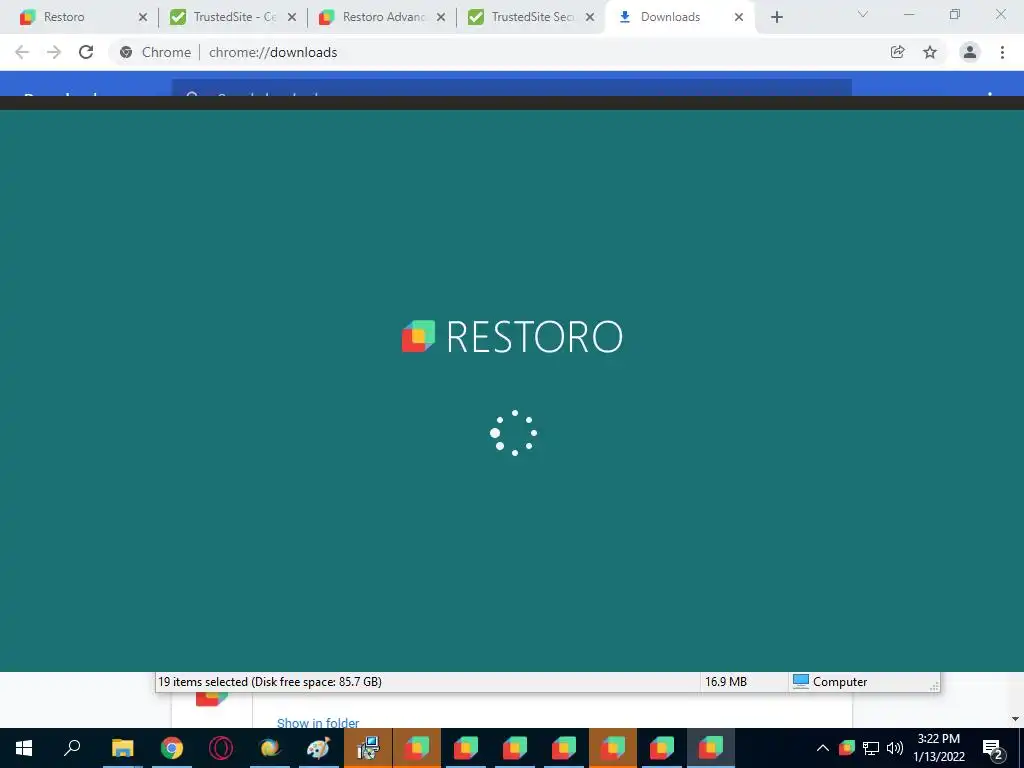The width and height of the screenshot is (1024, 768).
Task: Open the taskbar clock showing 3:22 PM
Action: [x=938, y=748]
